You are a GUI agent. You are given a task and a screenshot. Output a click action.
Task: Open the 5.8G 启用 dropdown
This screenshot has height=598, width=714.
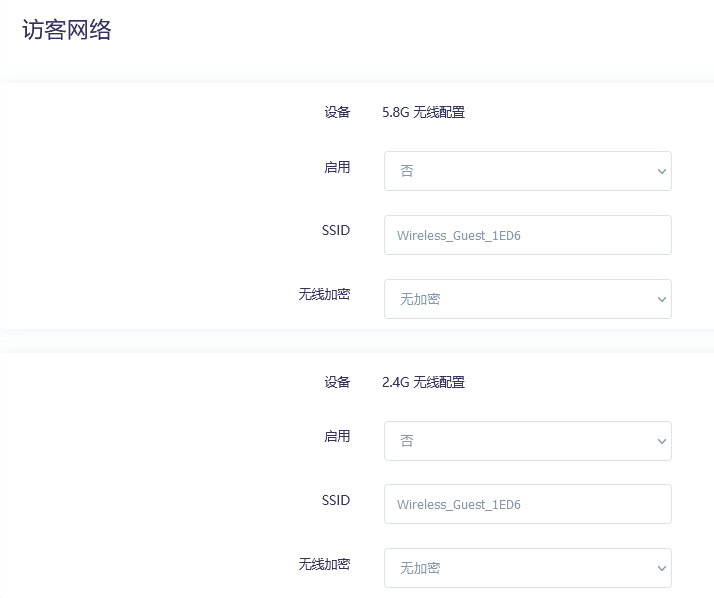point(527,171)
